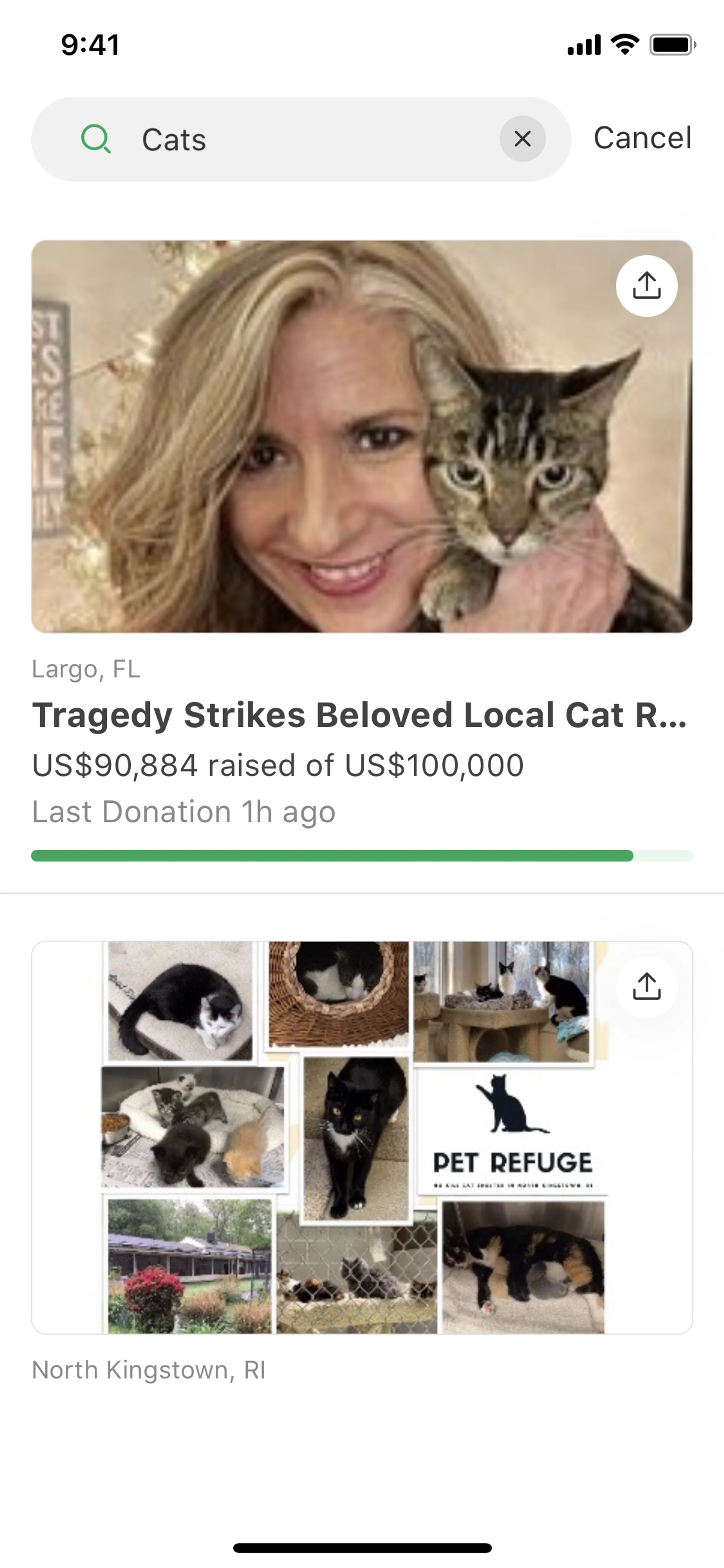The image size is (724, 1568).
Task: Tap the battery indicator icon
Action: click(672, 45)
